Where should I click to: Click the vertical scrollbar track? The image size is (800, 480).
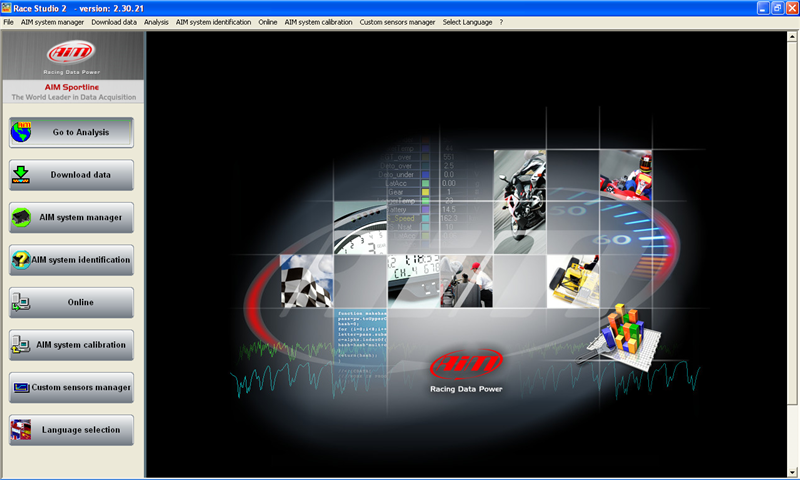[x=792, y=435]
